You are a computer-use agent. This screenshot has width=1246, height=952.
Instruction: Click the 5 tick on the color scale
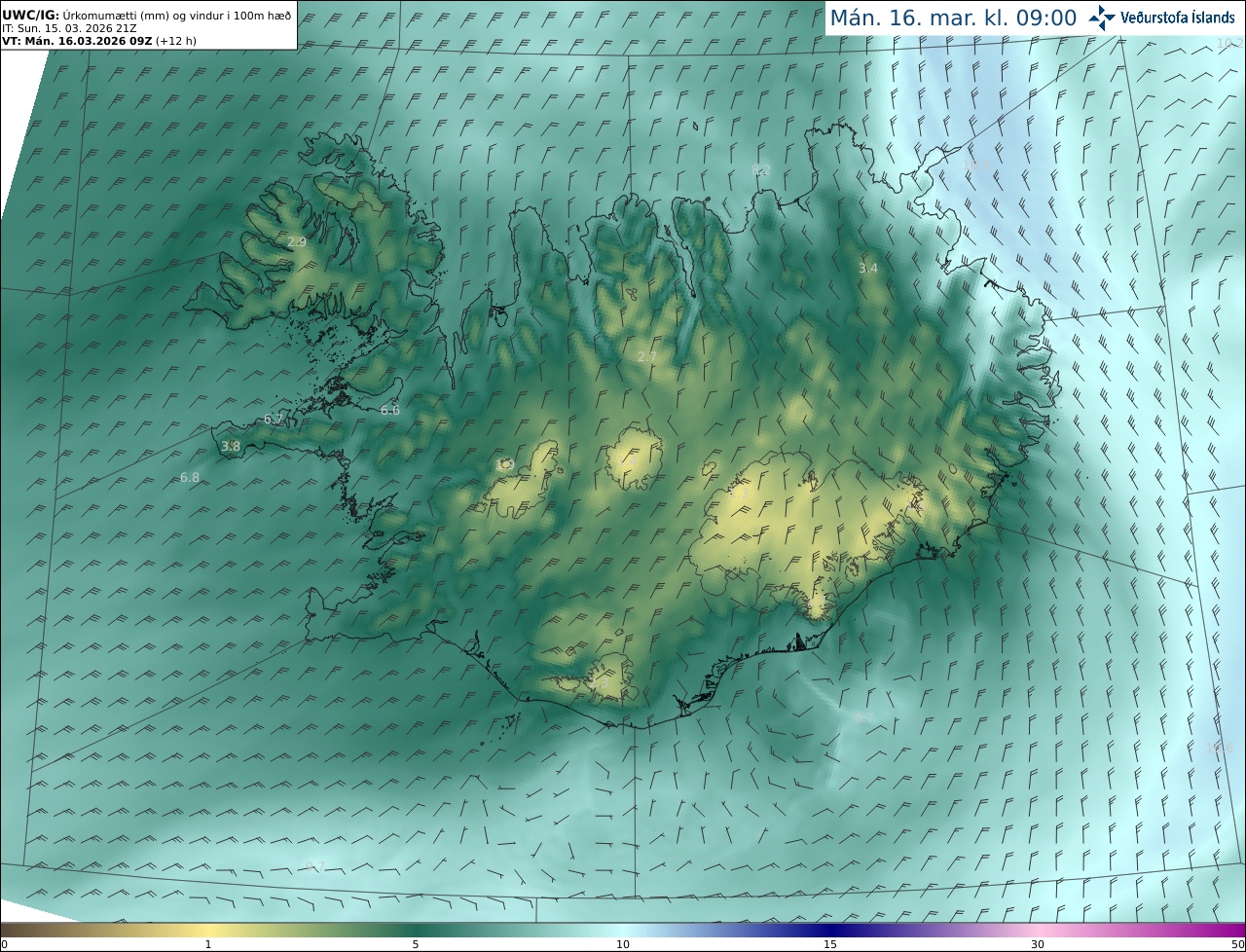[x=416, y=945]
